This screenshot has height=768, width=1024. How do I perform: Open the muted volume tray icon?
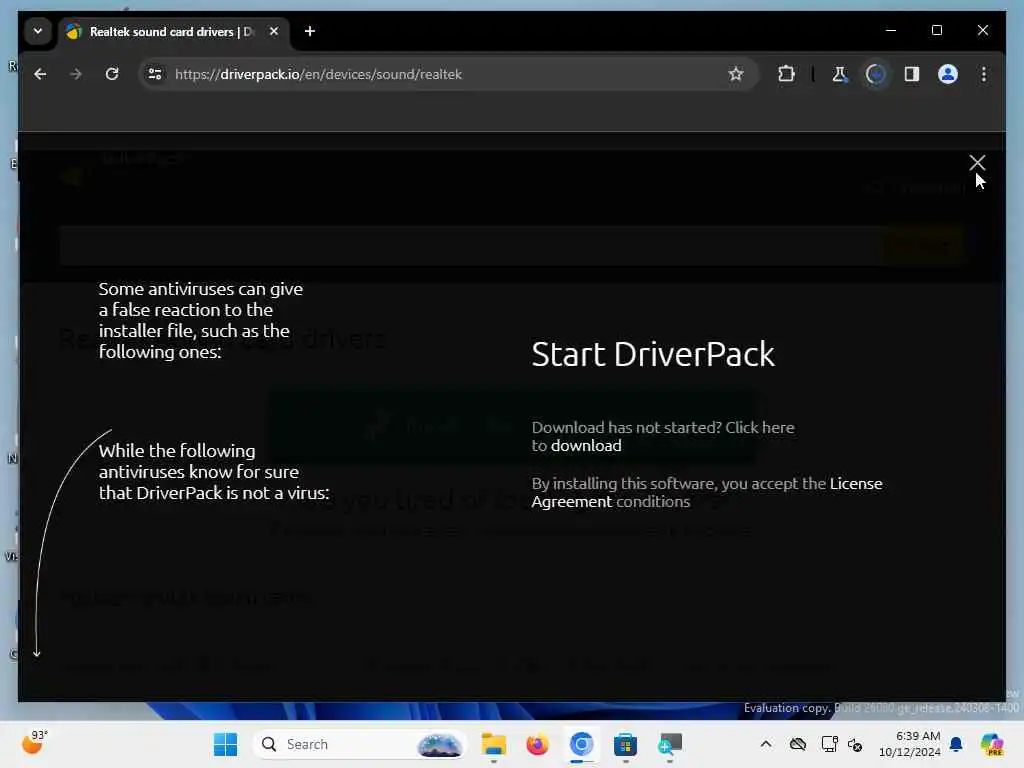click(x=855, y=744)
